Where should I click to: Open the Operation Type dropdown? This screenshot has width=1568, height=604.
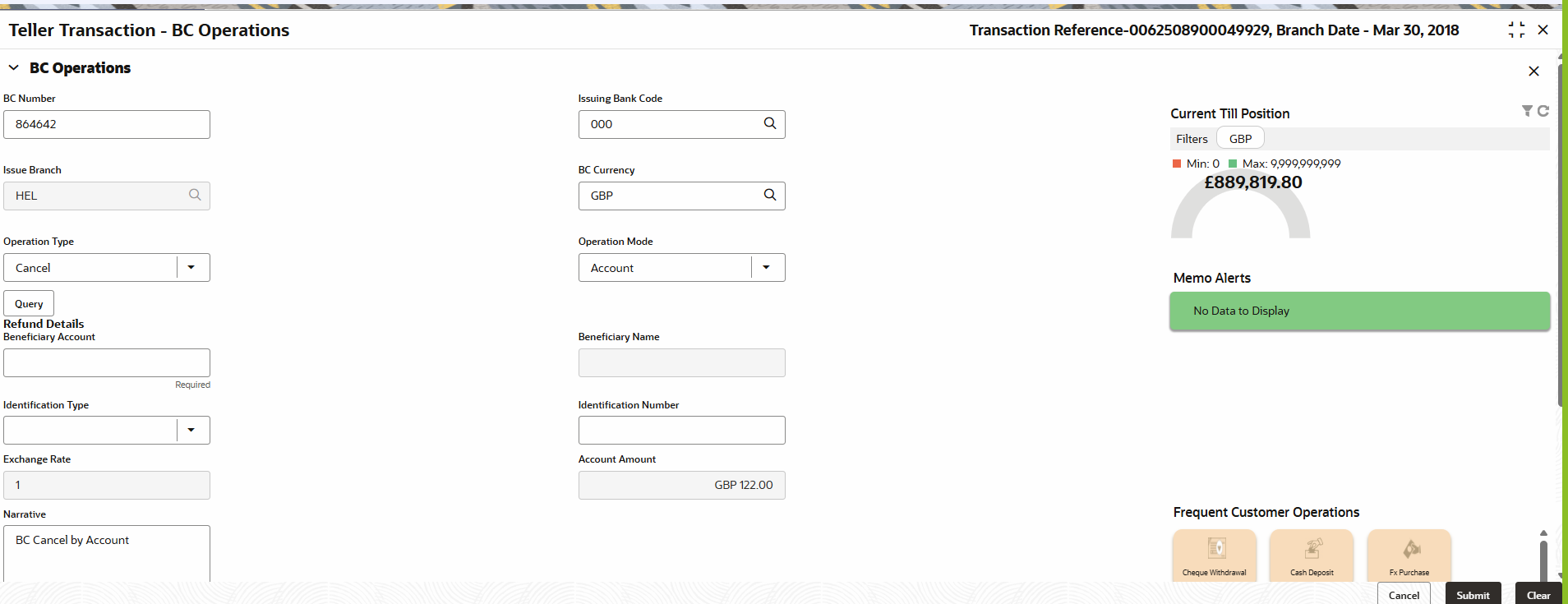pos(191,267)
